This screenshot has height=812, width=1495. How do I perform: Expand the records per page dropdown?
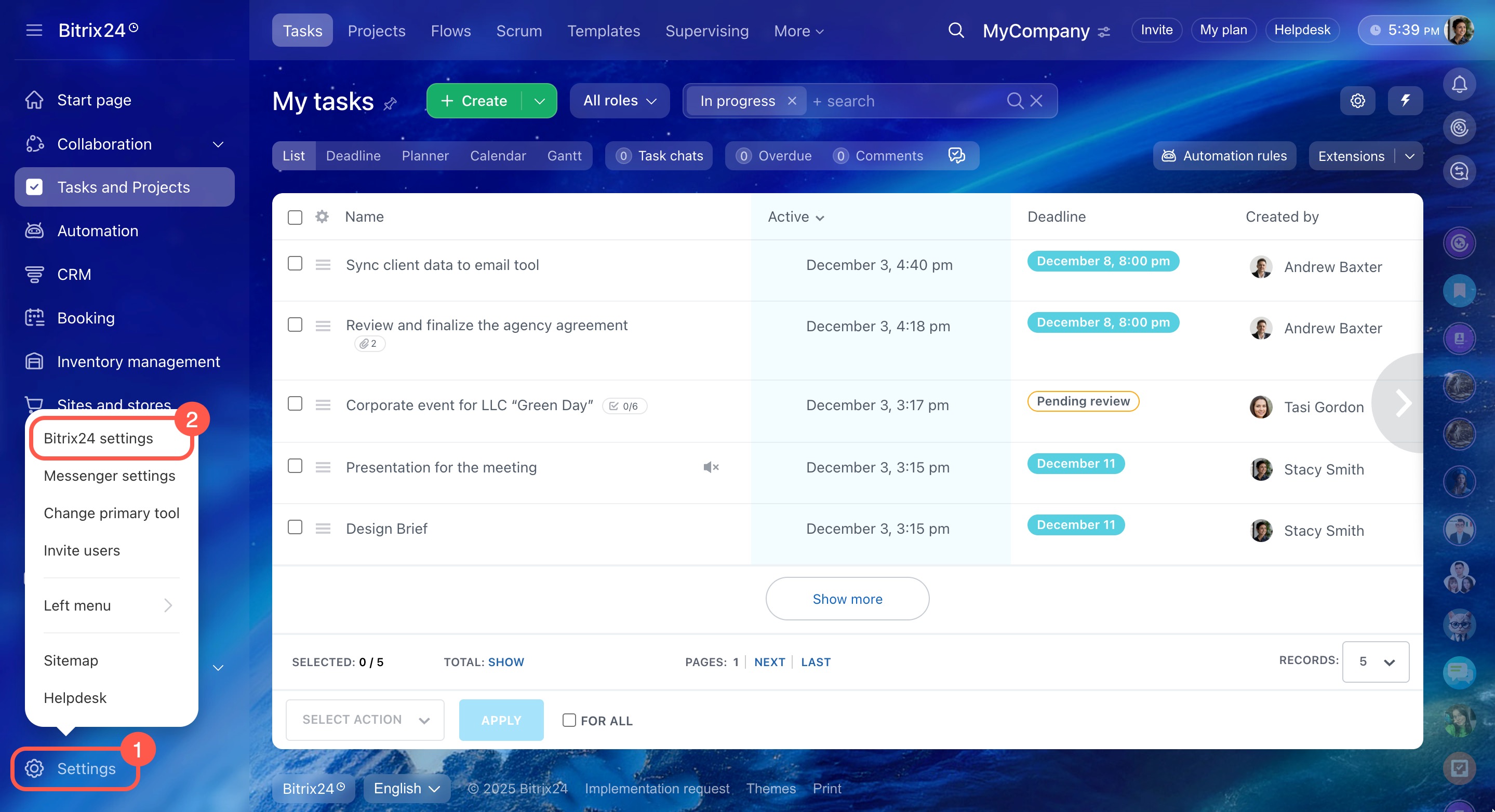1375,662
